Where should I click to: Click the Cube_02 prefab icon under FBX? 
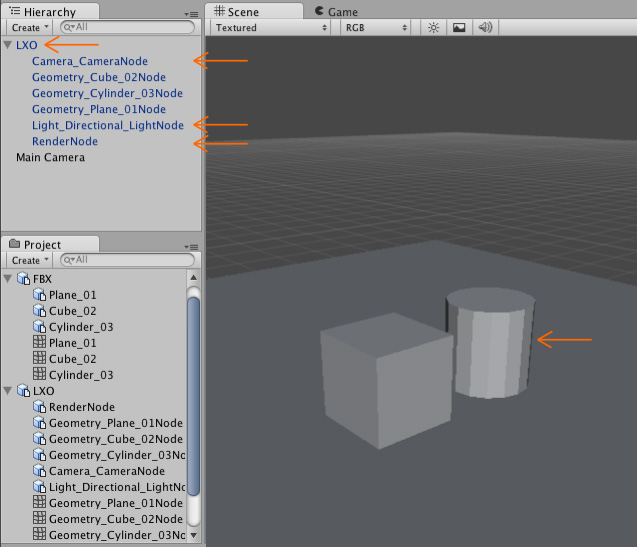click(40, 311)
